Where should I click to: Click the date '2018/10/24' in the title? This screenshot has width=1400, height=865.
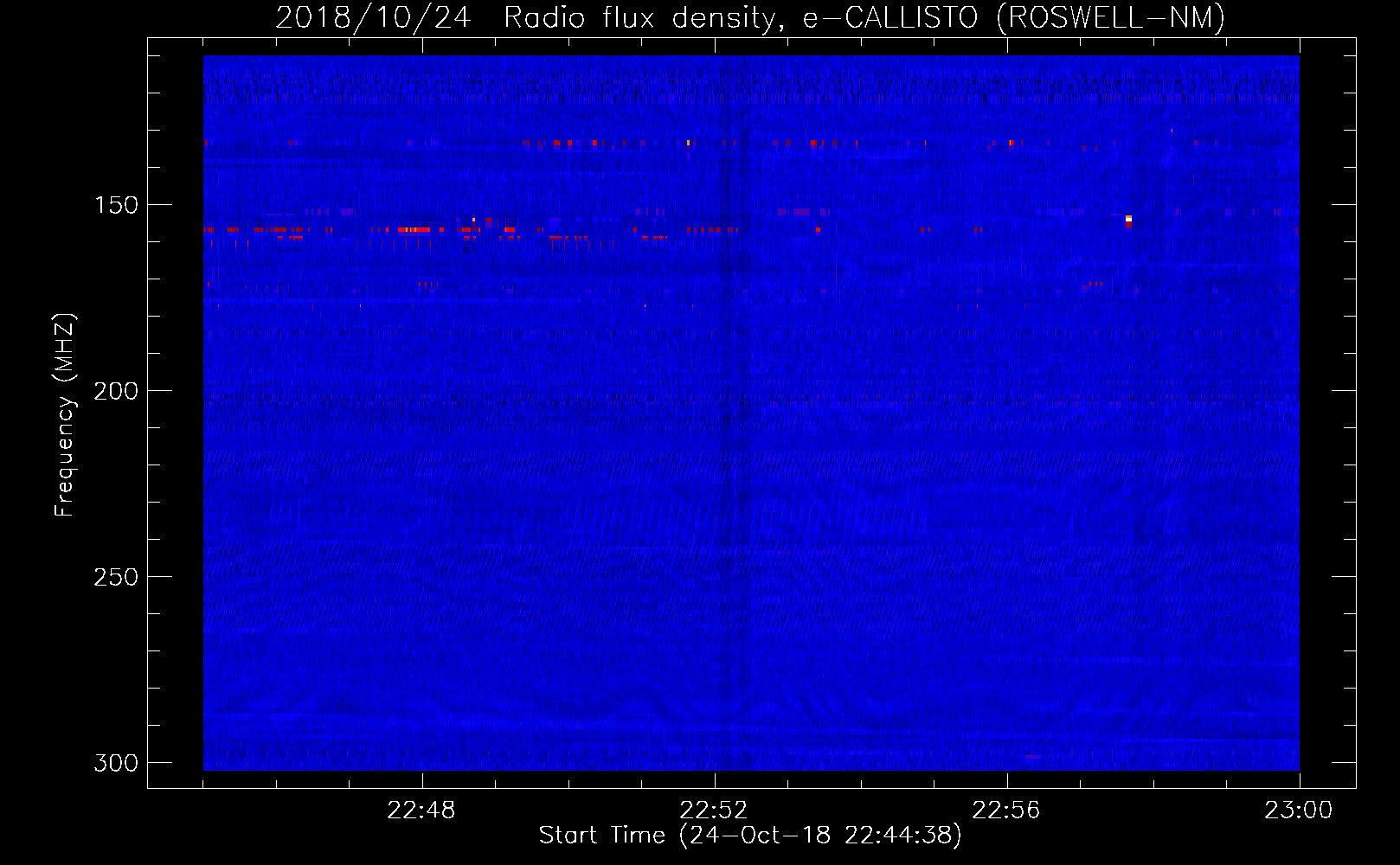[373, 17]
